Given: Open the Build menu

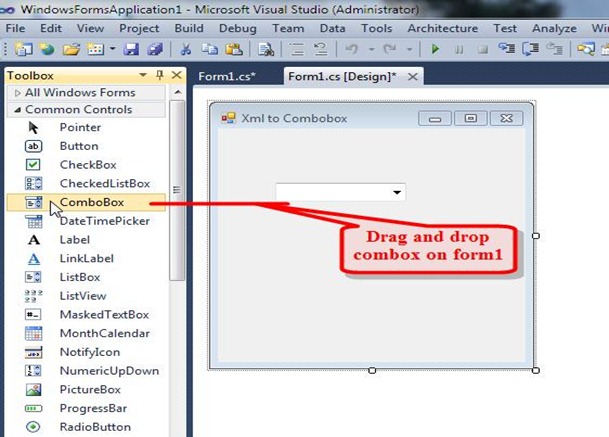Looking at the screenshot, I should click(x=189, y=28).
